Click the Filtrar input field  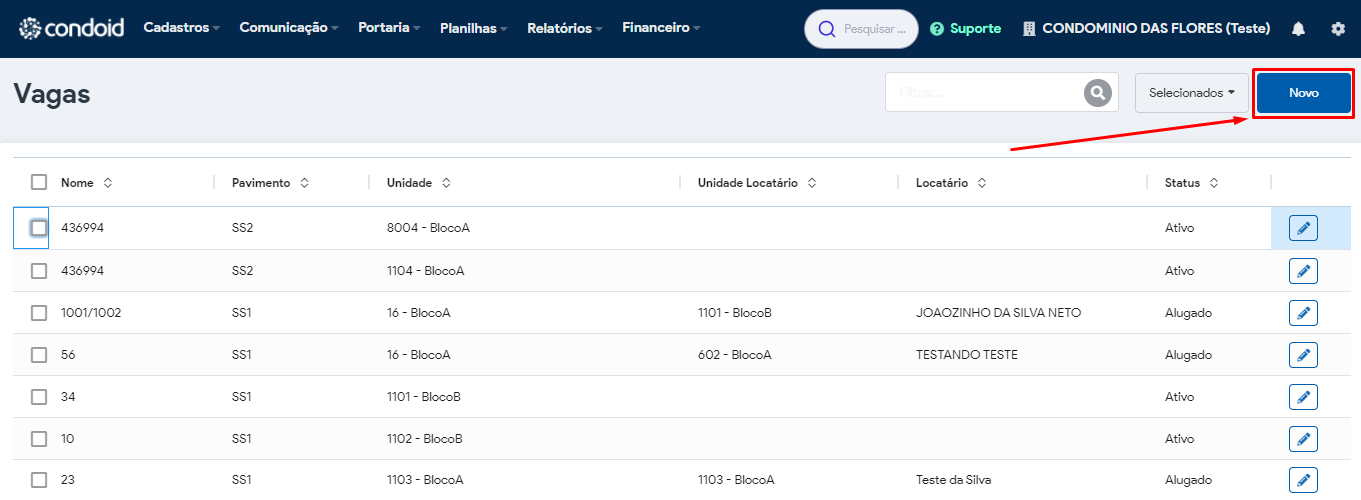tap(985, 92)
